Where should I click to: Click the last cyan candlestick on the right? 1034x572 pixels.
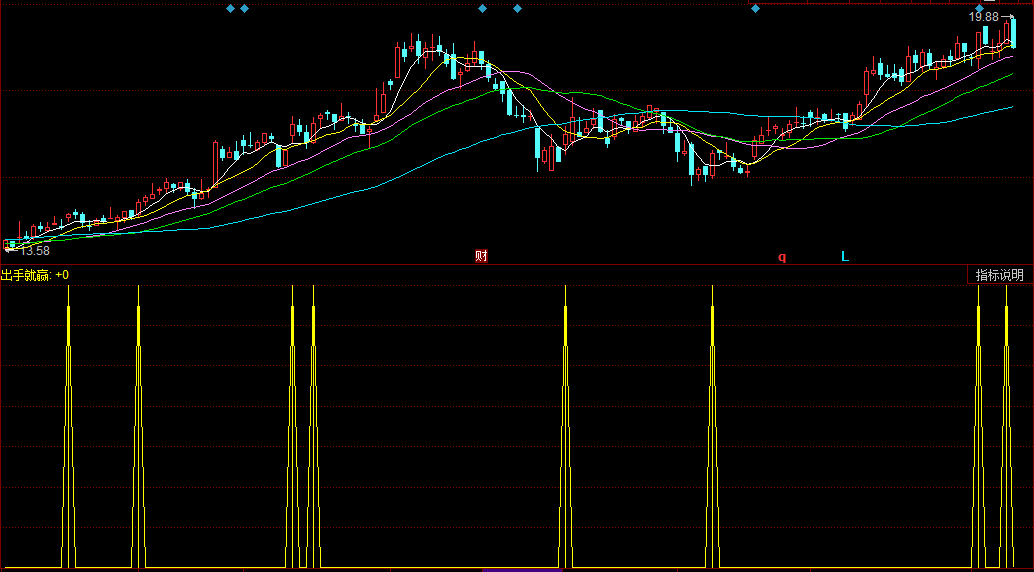point(1014,30)
